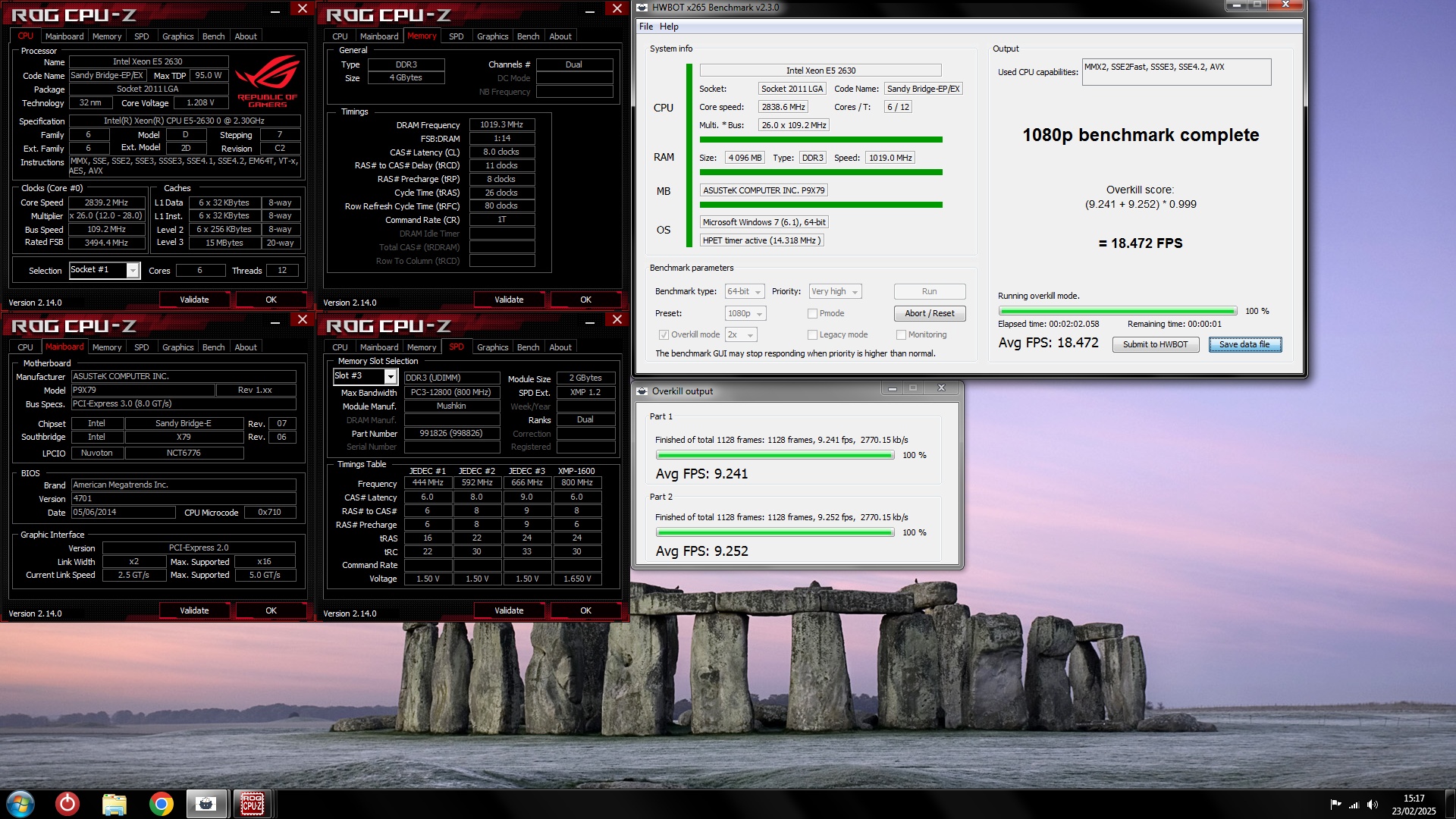Open the Help menu in HWBOT
This screenshot has height=819, width=1456.
pyautogui.click(x=669, y=27)
